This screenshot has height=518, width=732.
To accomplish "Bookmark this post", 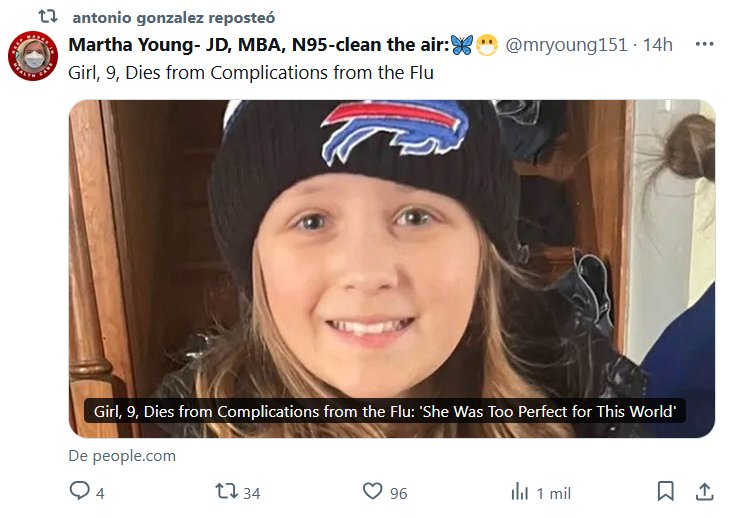I will coord(665,492).
